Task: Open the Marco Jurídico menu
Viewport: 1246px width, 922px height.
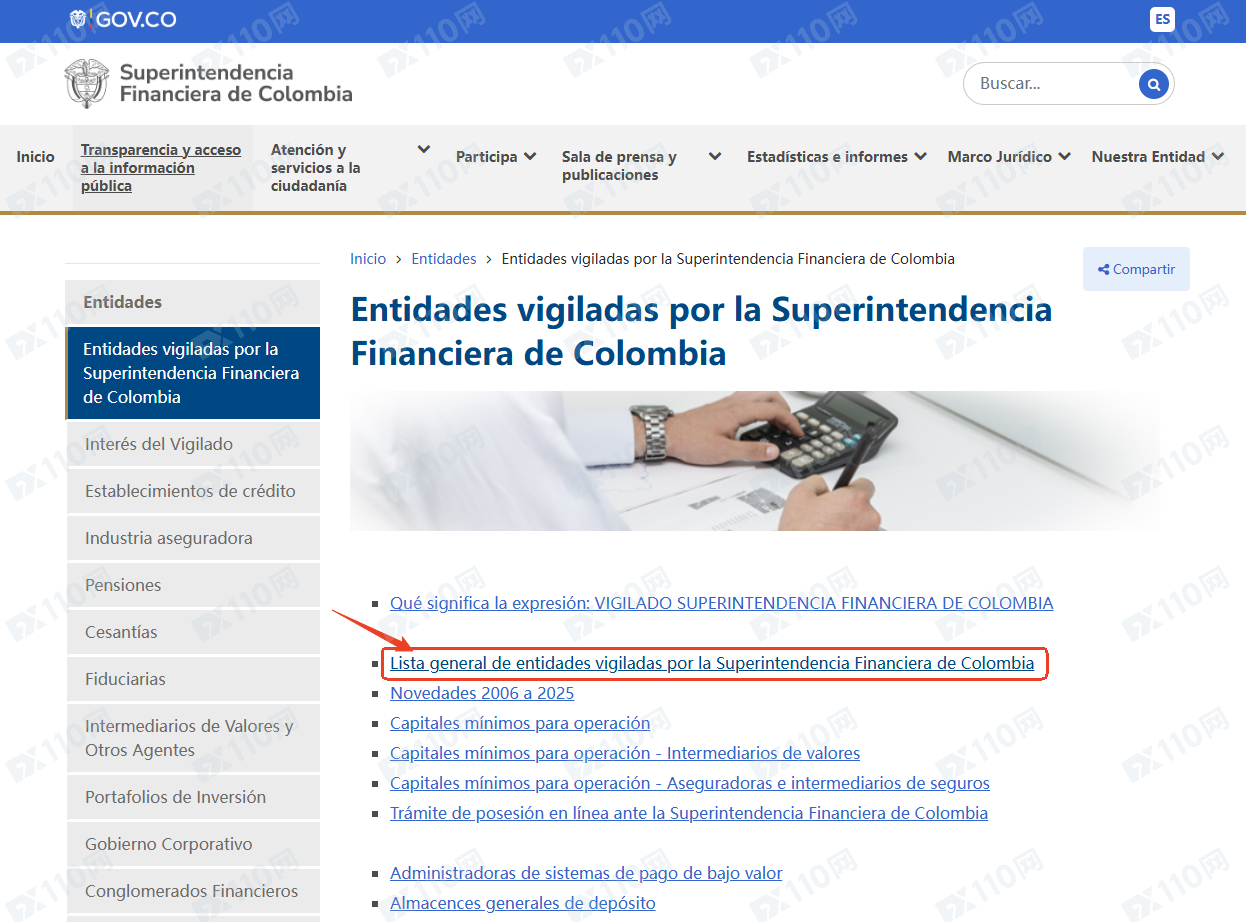Action: (1000, 157)
